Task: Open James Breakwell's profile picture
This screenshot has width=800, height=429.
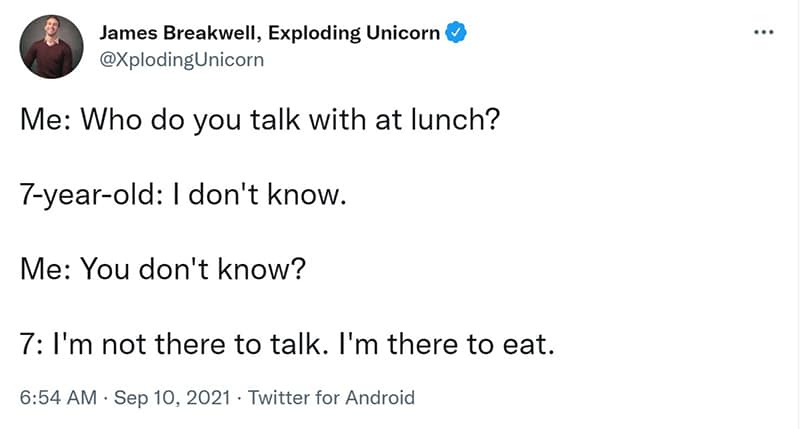Action: click(x=51, y=46)
